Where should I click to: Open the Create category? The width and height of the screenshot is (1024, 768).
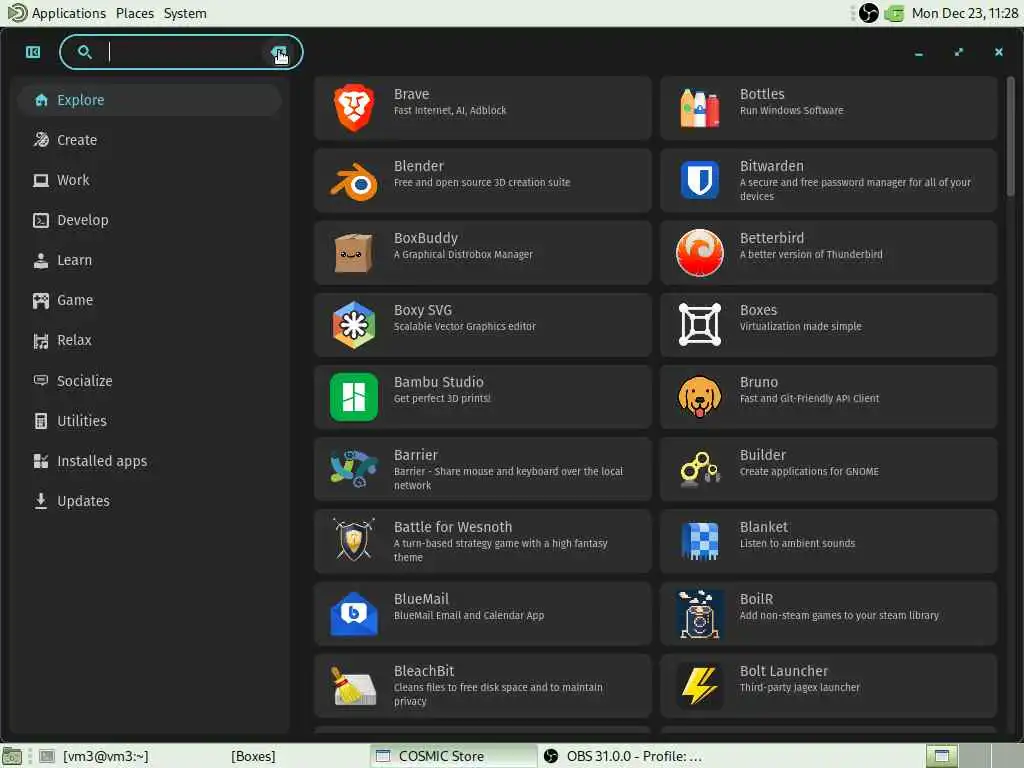point(150,140)
